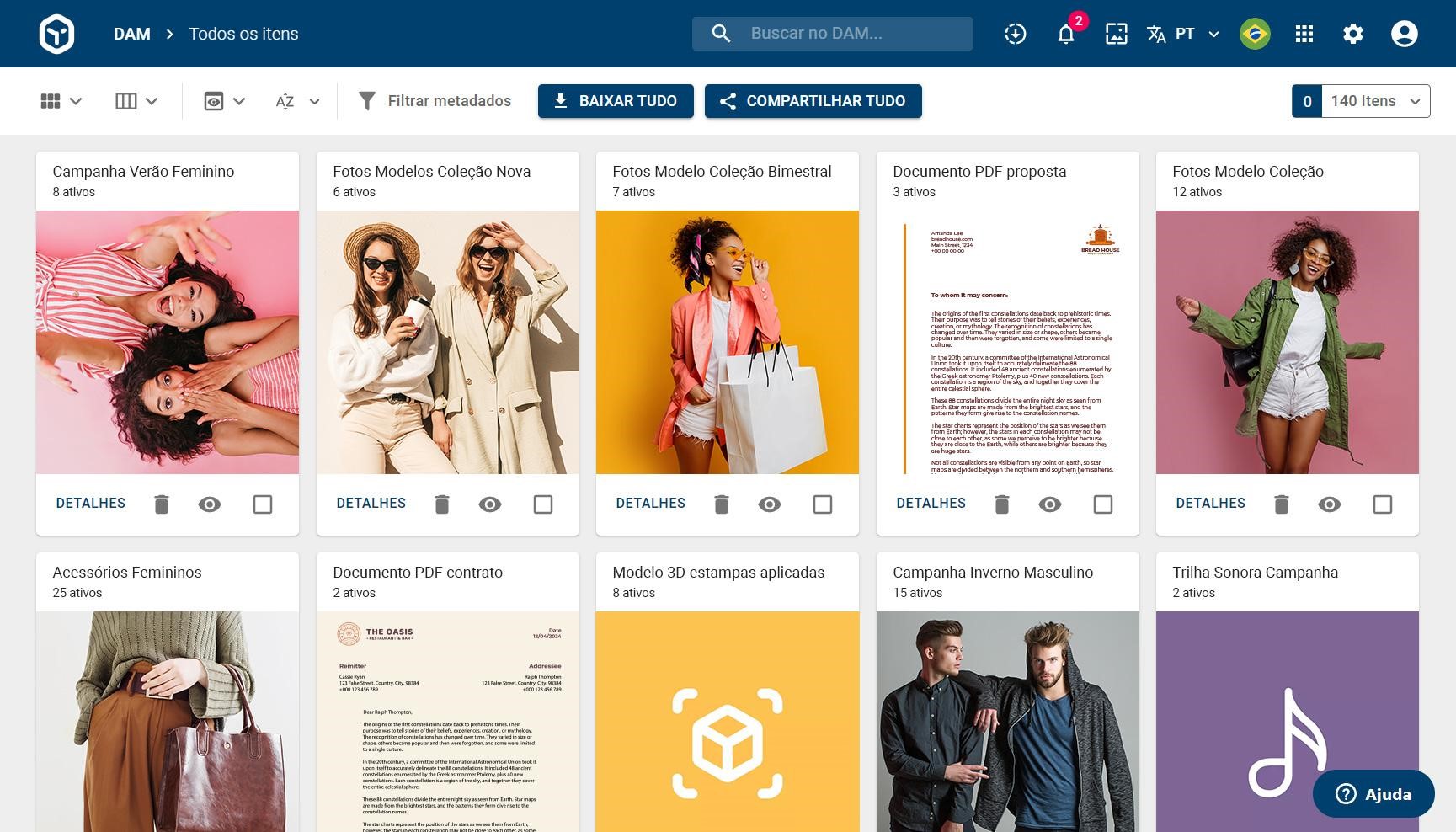
Task: Delete the Documento PDF proposta card
Action: point(1002,504)
